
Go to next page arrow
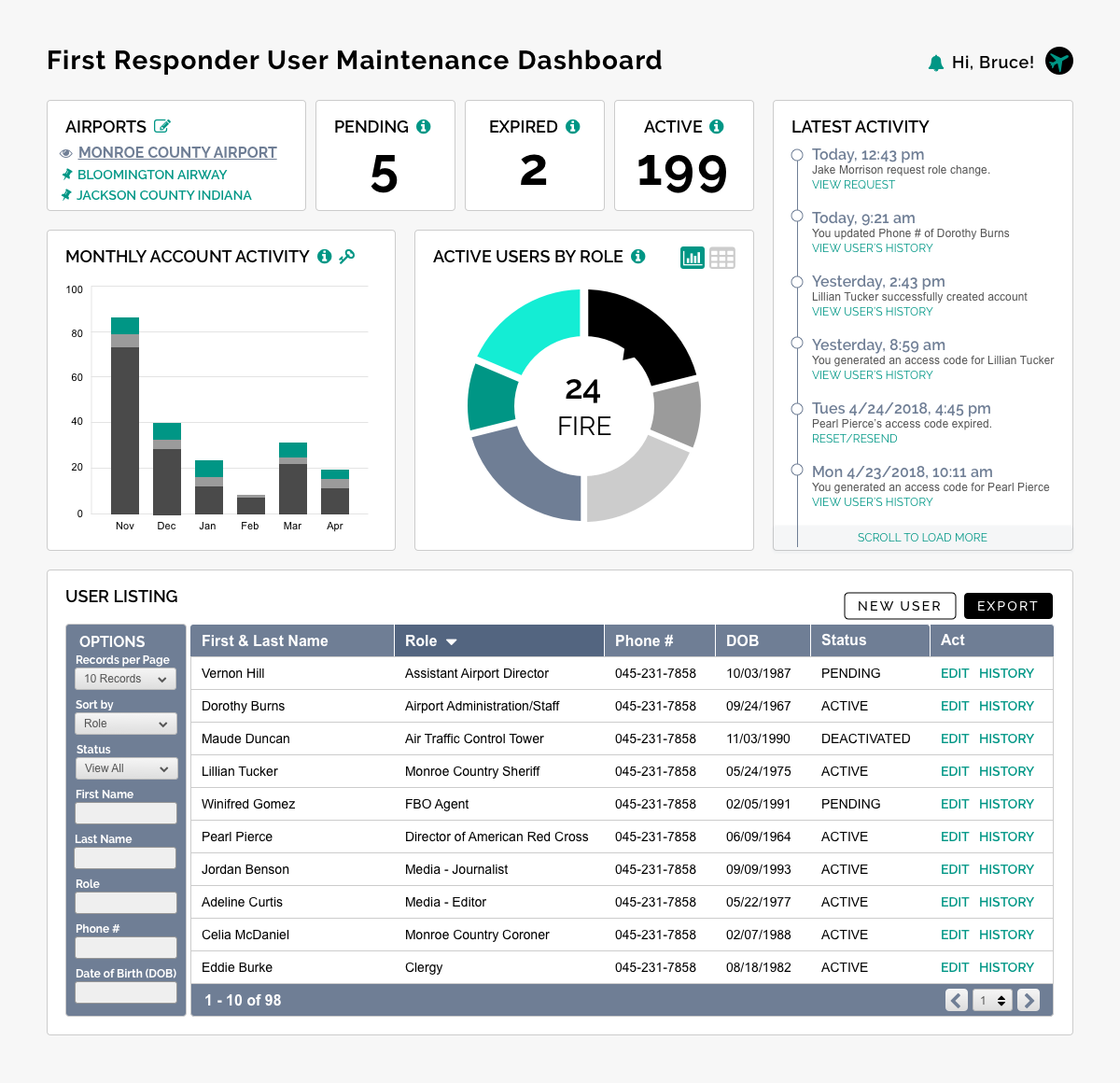click(1029, 1000)
